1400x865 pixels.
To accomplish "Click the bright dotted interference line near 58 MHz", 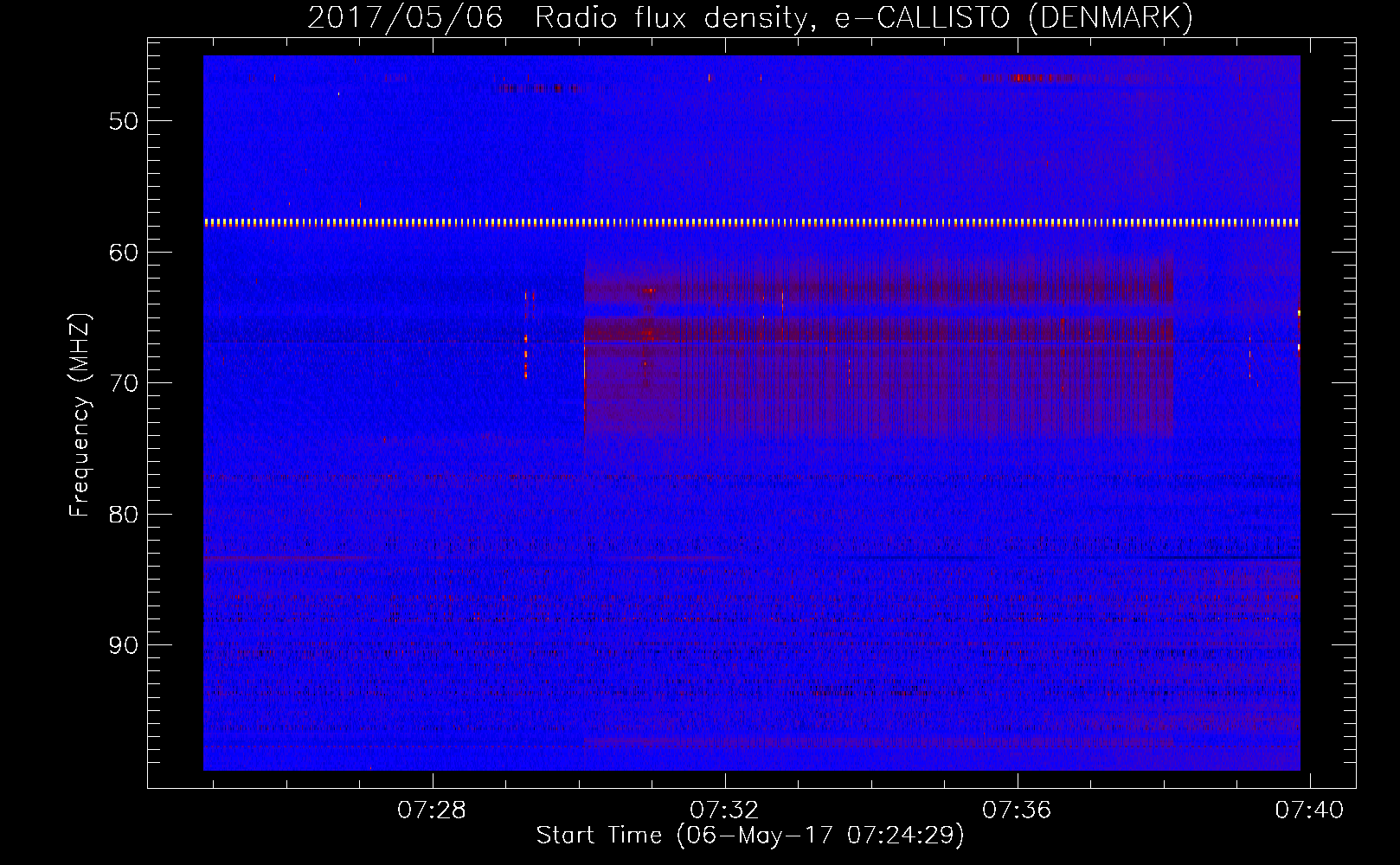I will 752,222.
